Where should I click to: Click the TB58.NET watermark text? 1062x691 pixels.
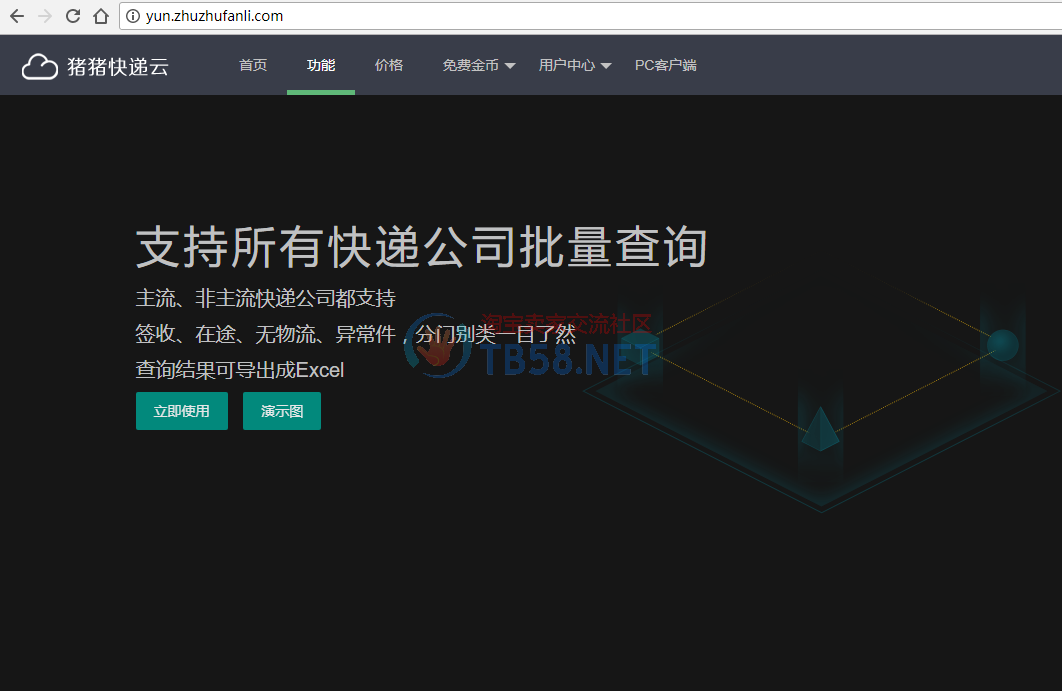point(570,360)
